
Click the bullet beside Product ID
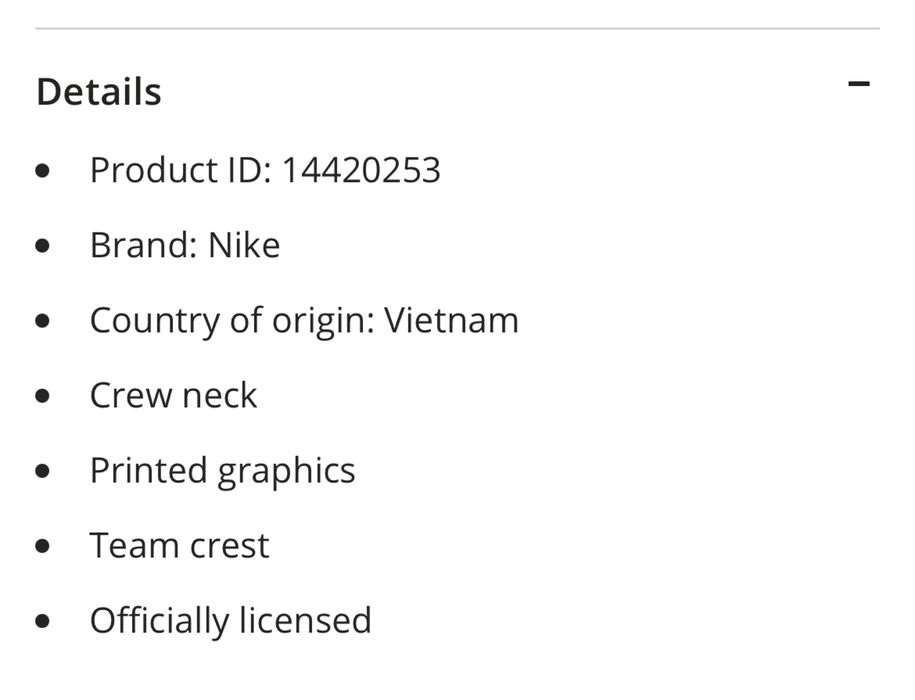pyautogui.click(x=42, y=171)
